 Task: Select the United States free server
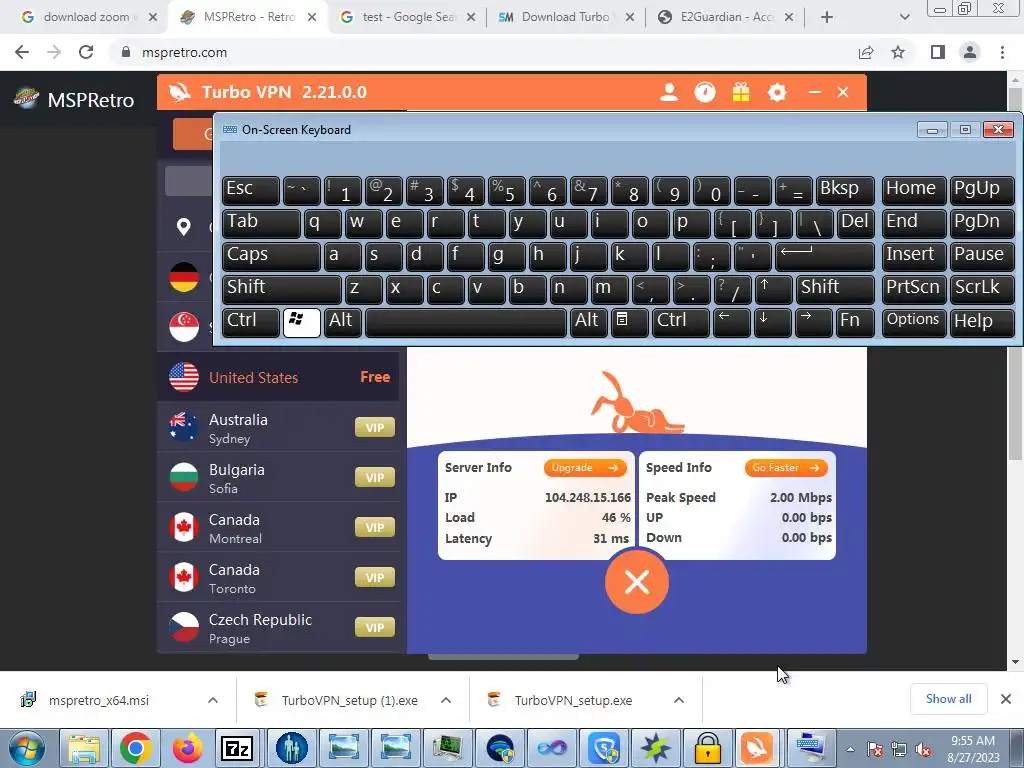tap(278, 377)
